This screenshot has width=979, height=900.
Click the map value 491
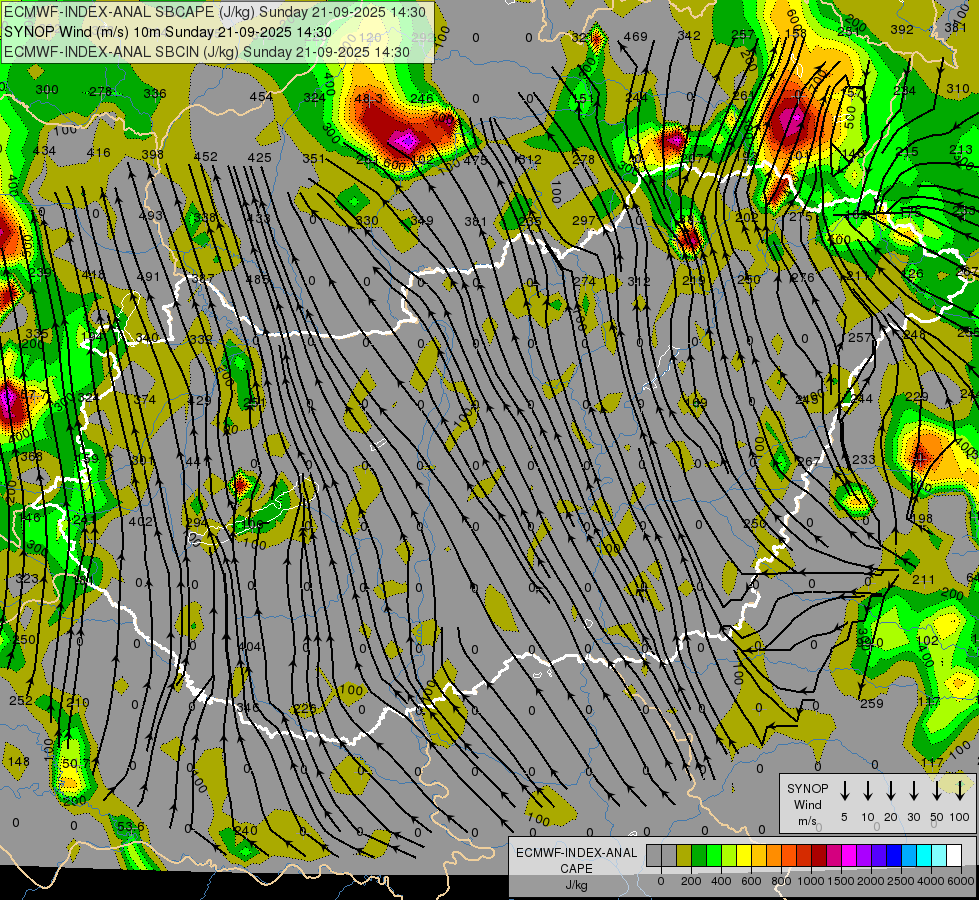(x=149, y=277)
